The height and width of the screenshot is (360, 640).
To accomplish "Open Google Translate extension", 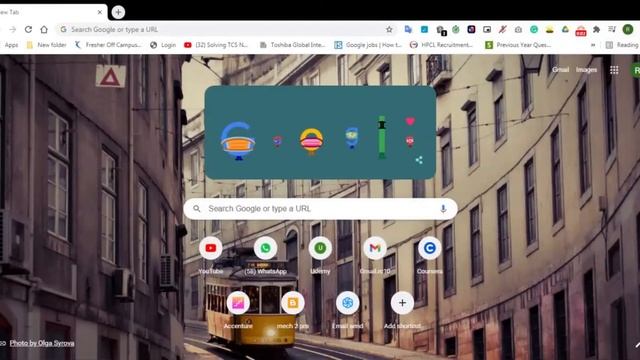I will pos(408,29).
